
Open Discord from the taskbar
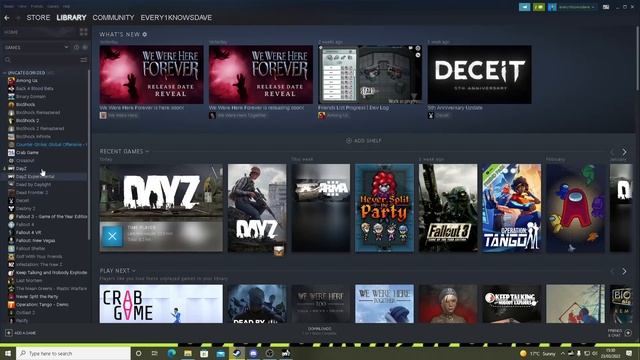[x=253, y=353]
